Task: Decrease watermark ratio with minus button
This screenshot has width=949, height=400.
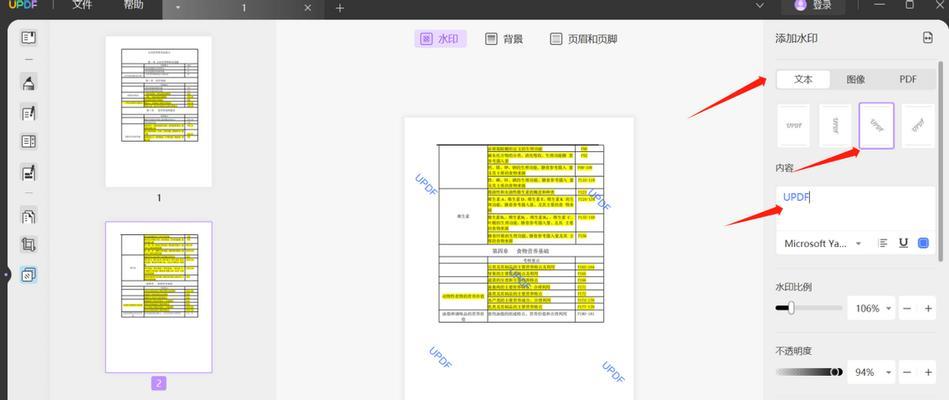Action: click(907, 309)
